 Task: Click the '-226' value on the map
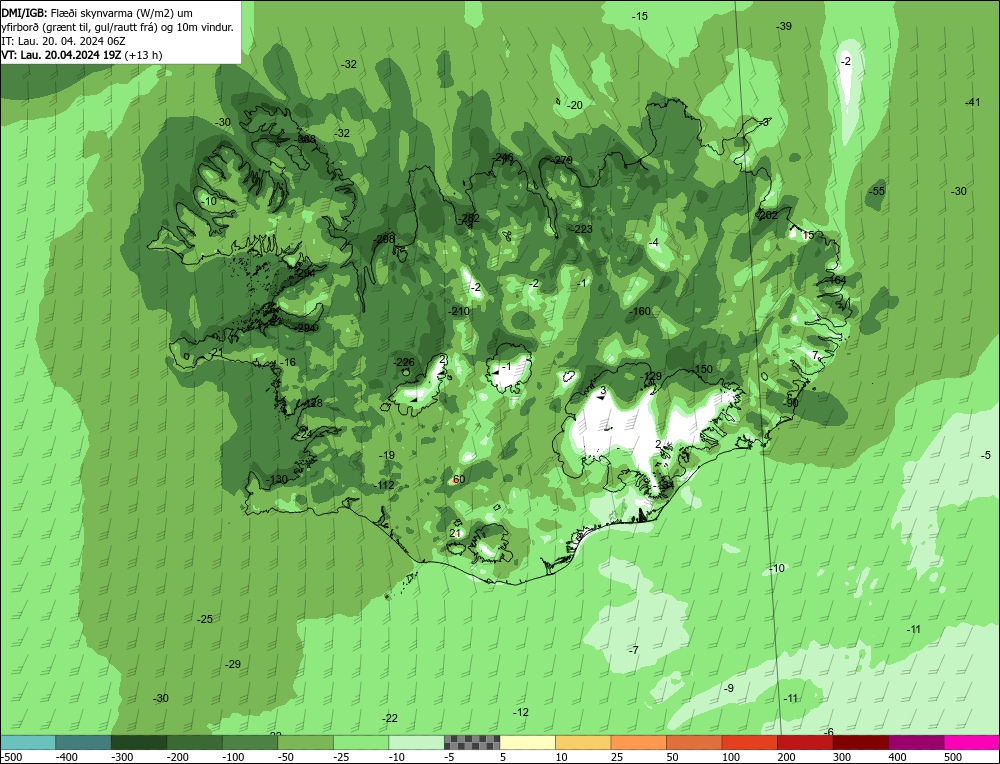[404, 362]
